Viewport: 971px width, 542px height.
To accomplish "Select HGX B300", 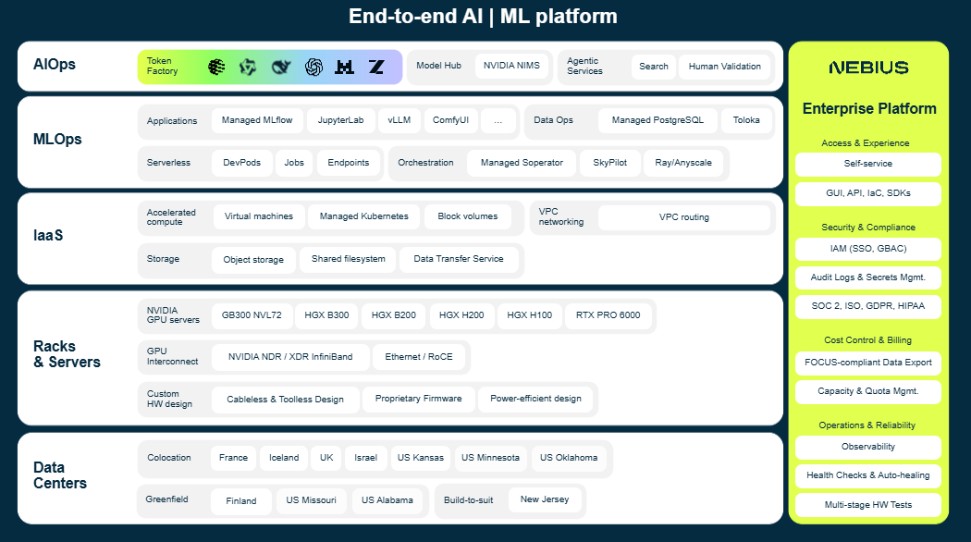I will (326, 315).
